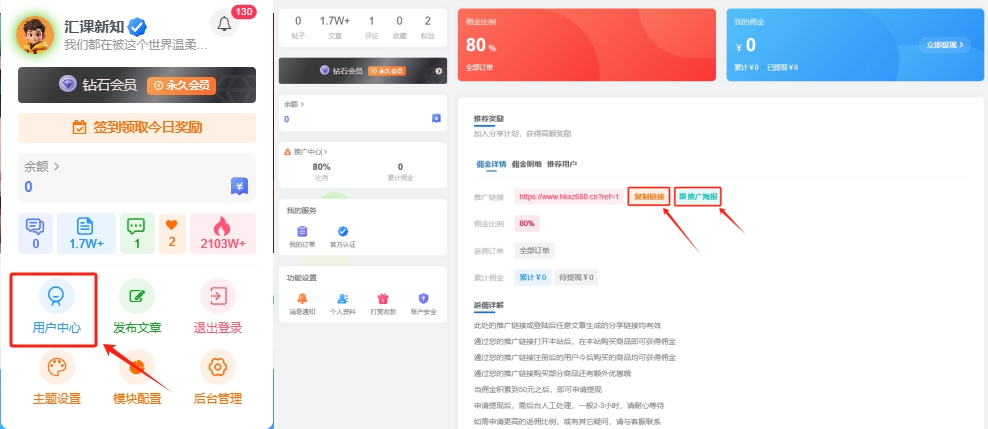Click the promotion URL https://www.hkxz688.cn?ref=1
The height and width of the screenshot is (429, 988).
[569, 197]
